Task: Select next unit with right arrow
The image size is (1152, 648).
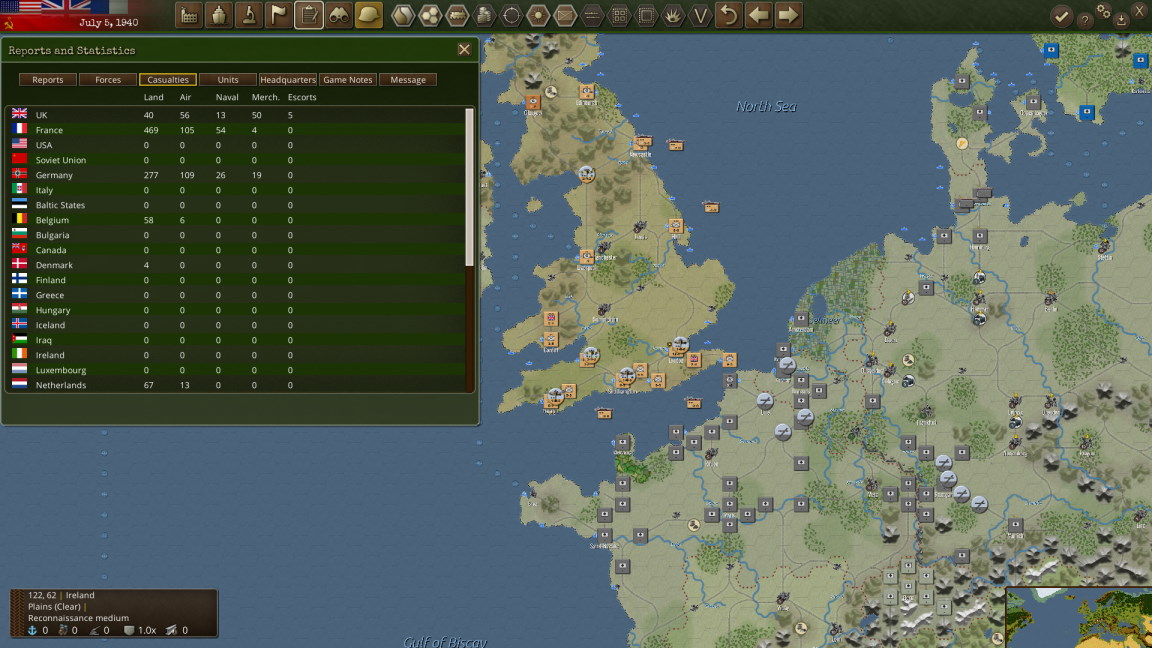Action: pyautogui.click(x=788, y=15)
